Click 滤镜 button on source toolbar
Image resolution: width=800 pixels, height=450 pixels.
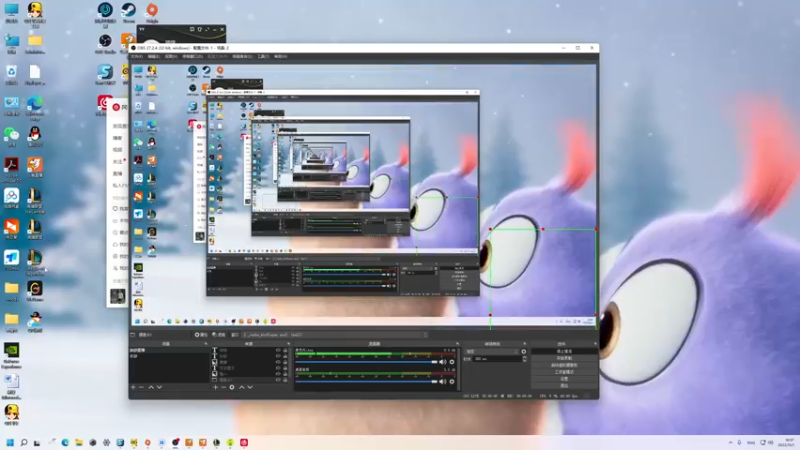219,335
